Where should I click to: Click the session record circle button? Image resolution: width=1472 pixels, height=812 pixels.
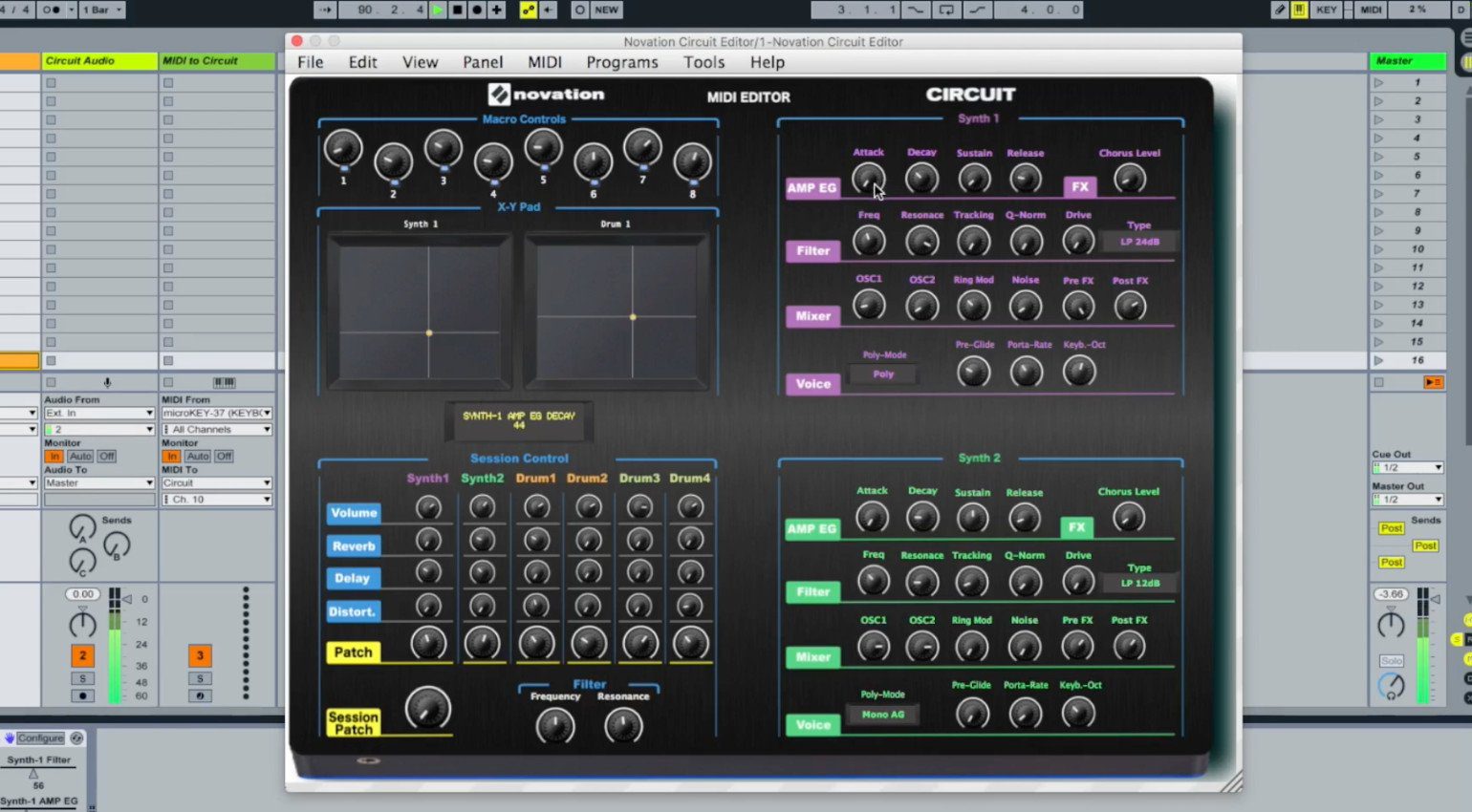coord(579,10)
